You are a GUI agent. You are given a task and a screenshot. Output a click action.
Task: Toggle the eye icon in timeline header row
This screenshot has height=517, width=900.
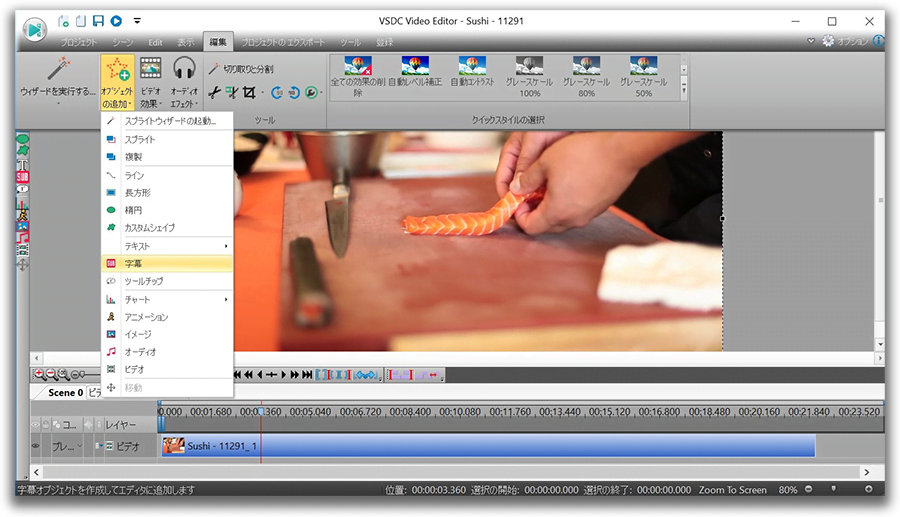pos(35,425)
